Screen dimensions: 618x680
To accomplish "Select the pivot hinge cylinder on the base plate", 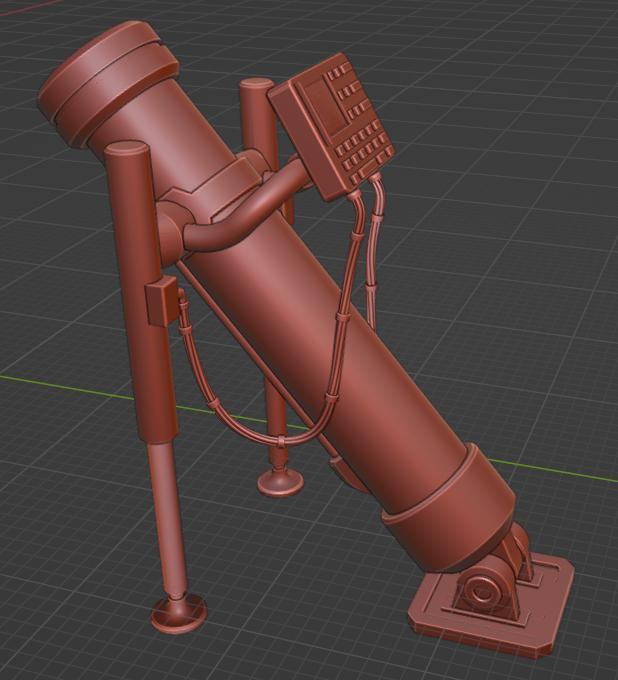I will (482, 592).
